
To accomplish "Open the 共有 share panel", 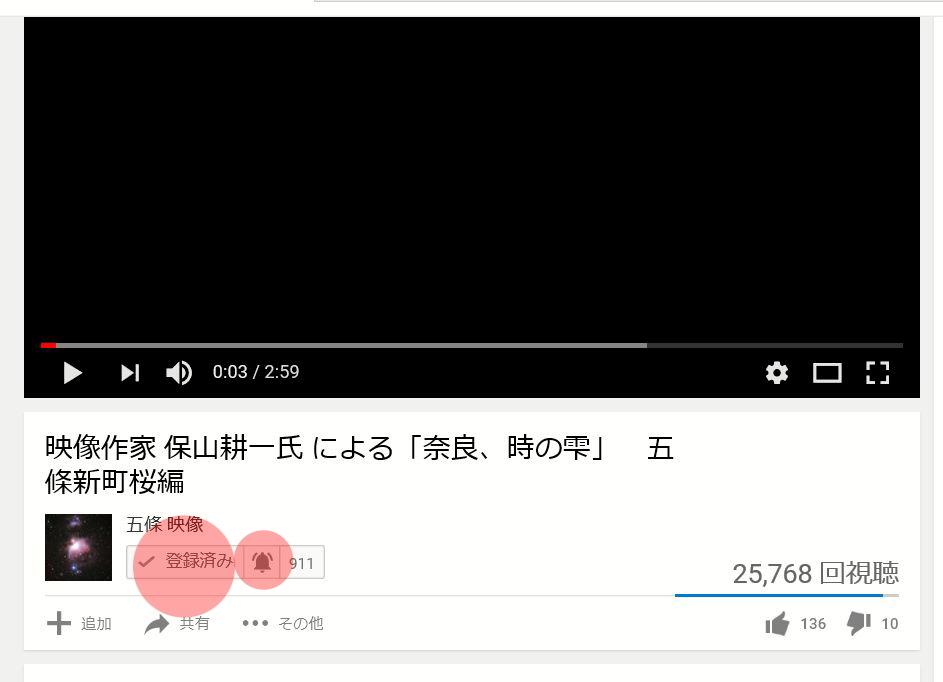I will pyautogui.click(x=177, y=624).
